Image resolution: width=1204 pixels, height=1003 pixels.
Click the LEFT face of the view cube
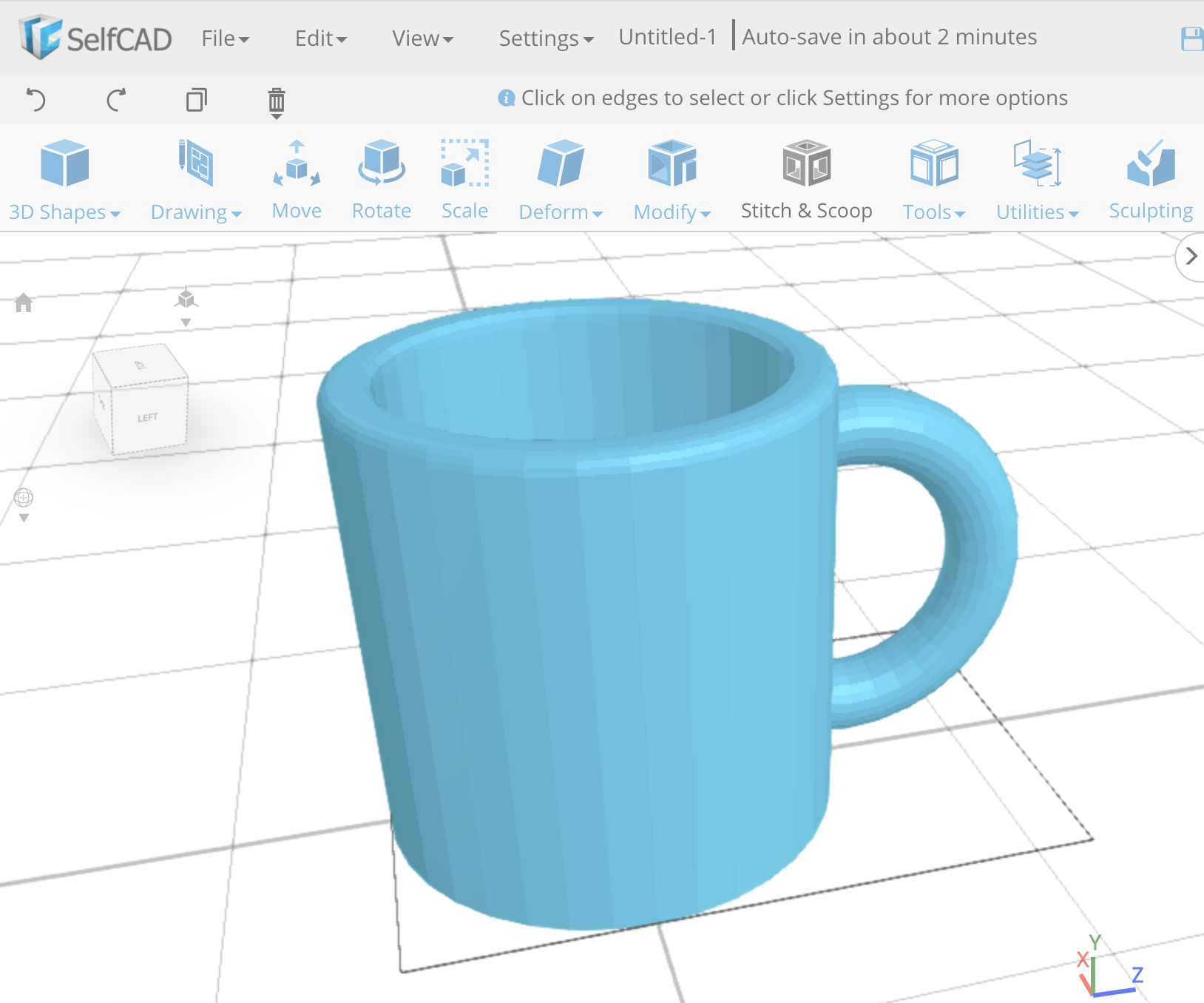pos(148,416)
